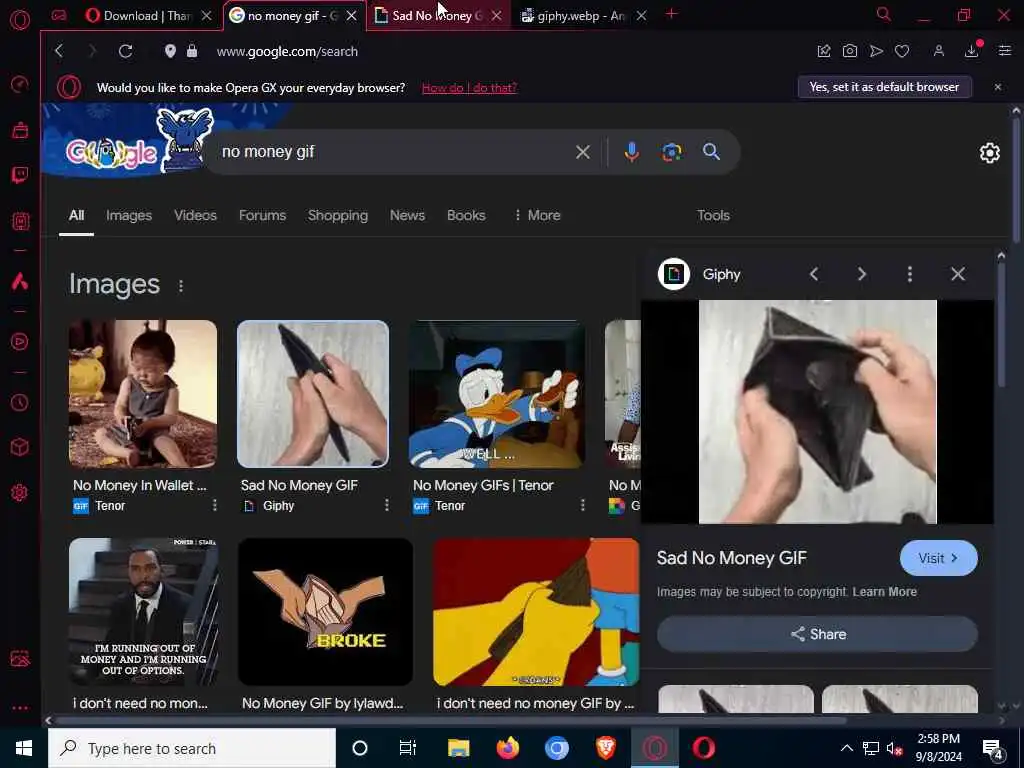The image size is (1024, 768).
Task: Switch to the Books search tab
Action: (x=466, y=215)
